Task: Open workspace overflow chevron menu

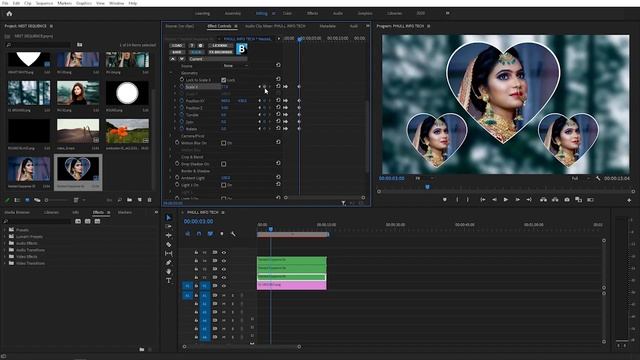Action: pos(447,13)
